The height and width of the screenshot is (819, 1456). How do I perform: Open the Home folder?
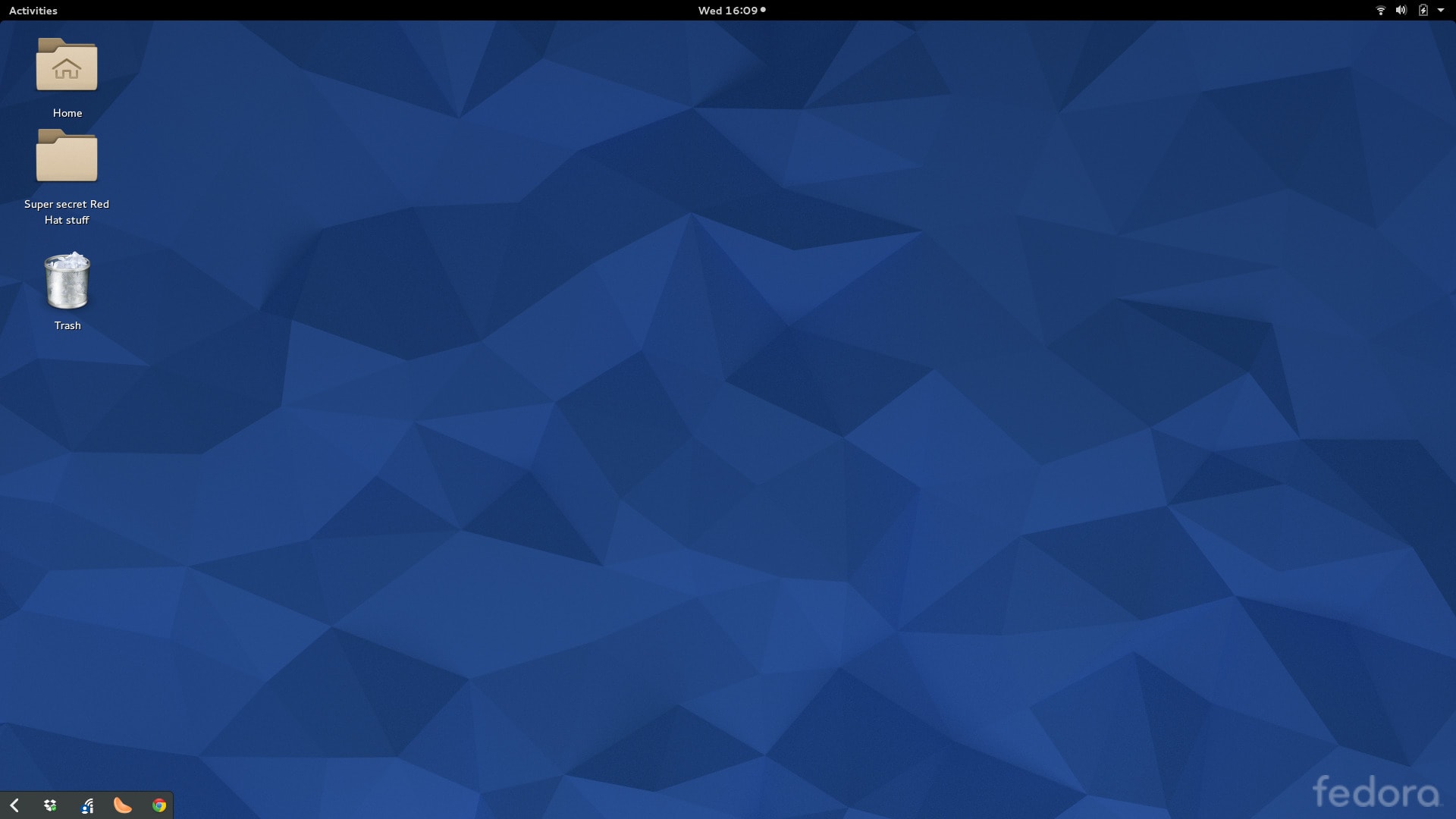[67, 67]
